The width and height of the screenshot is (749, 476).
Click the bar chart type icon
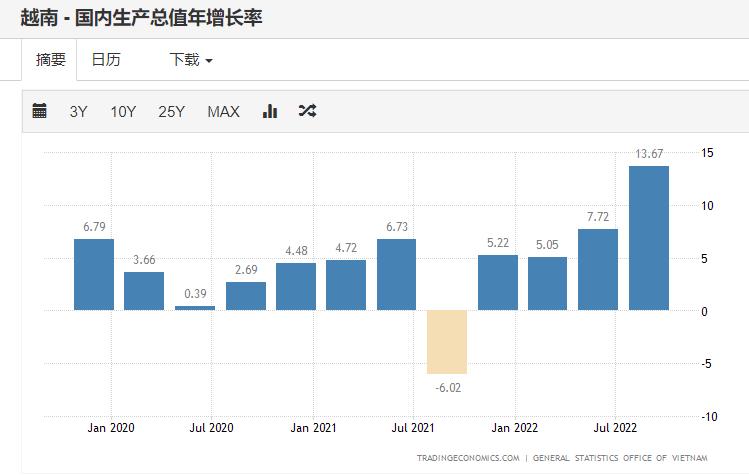click(269, 111)
